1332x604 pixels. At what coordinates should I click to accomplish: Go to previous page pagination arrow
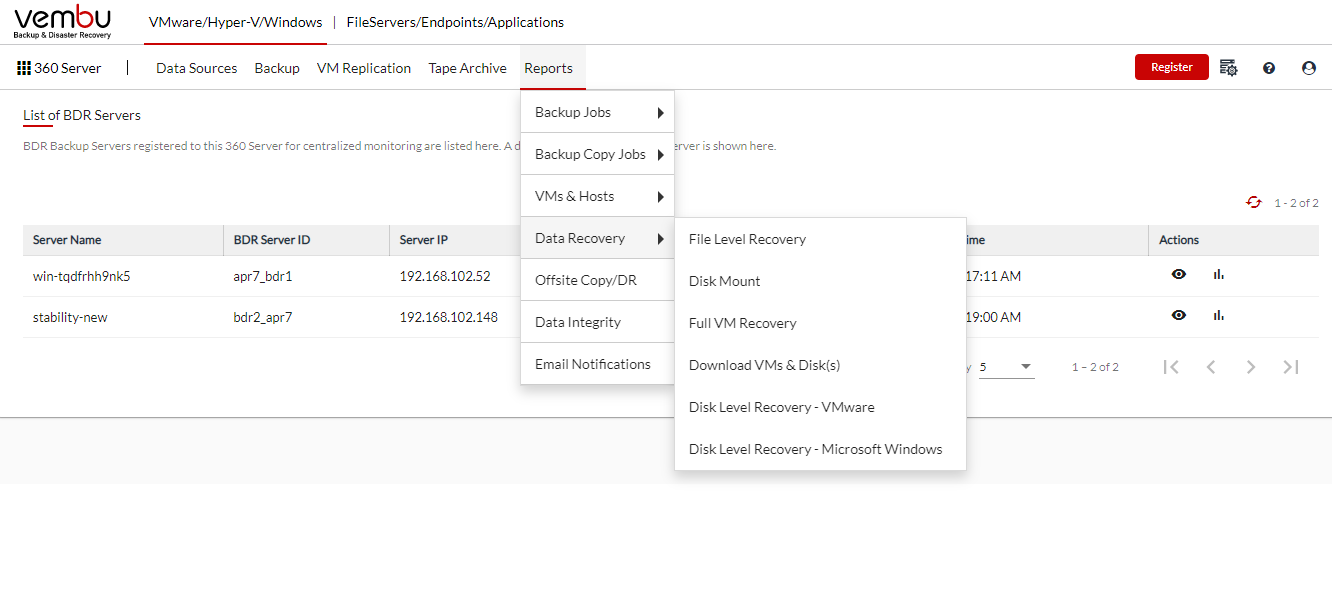pyautogui.click(x=1211, y=367)
